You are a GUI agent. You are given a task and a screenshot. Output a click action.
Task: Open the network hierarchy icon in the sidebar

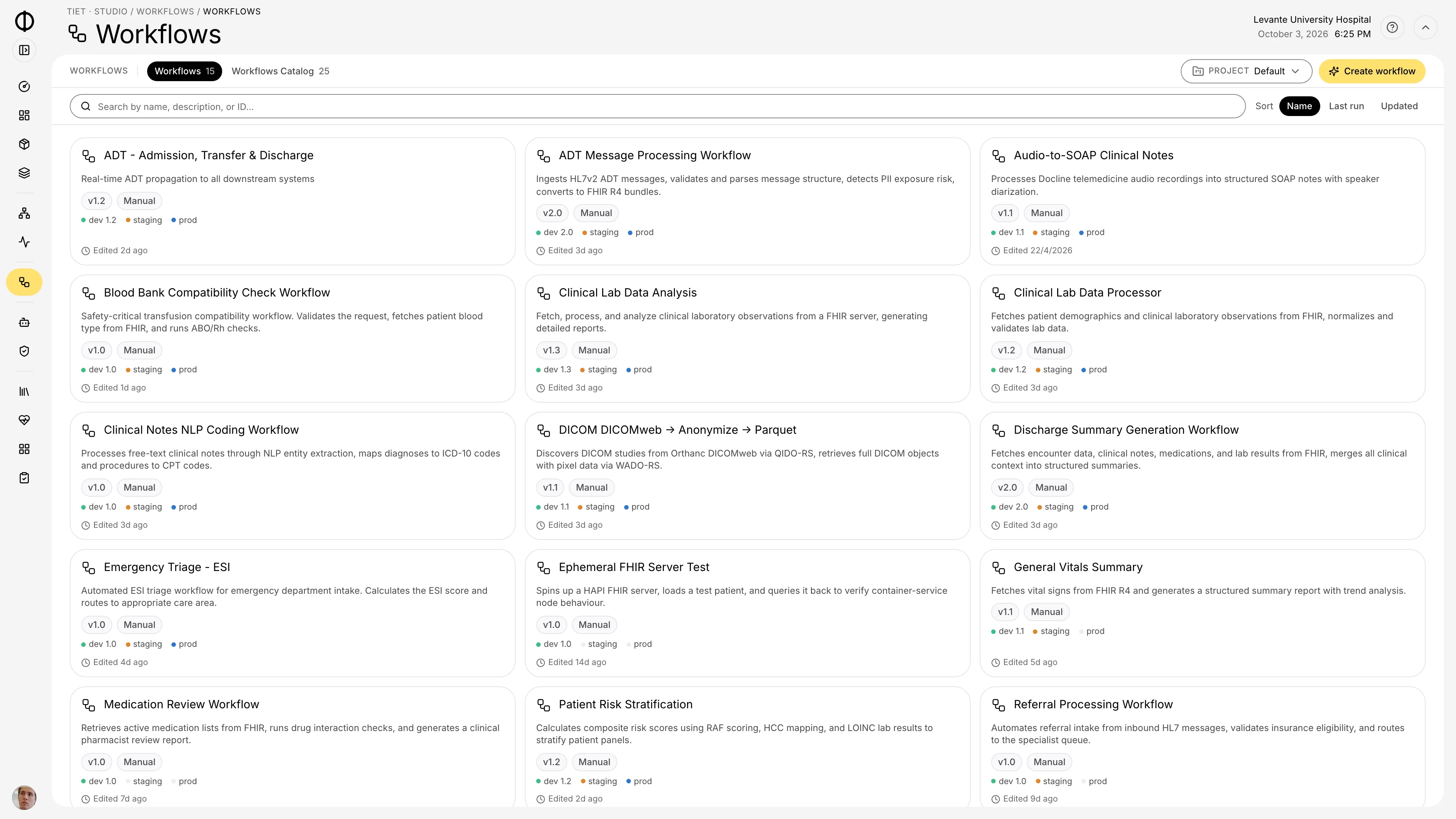point(24,213)
